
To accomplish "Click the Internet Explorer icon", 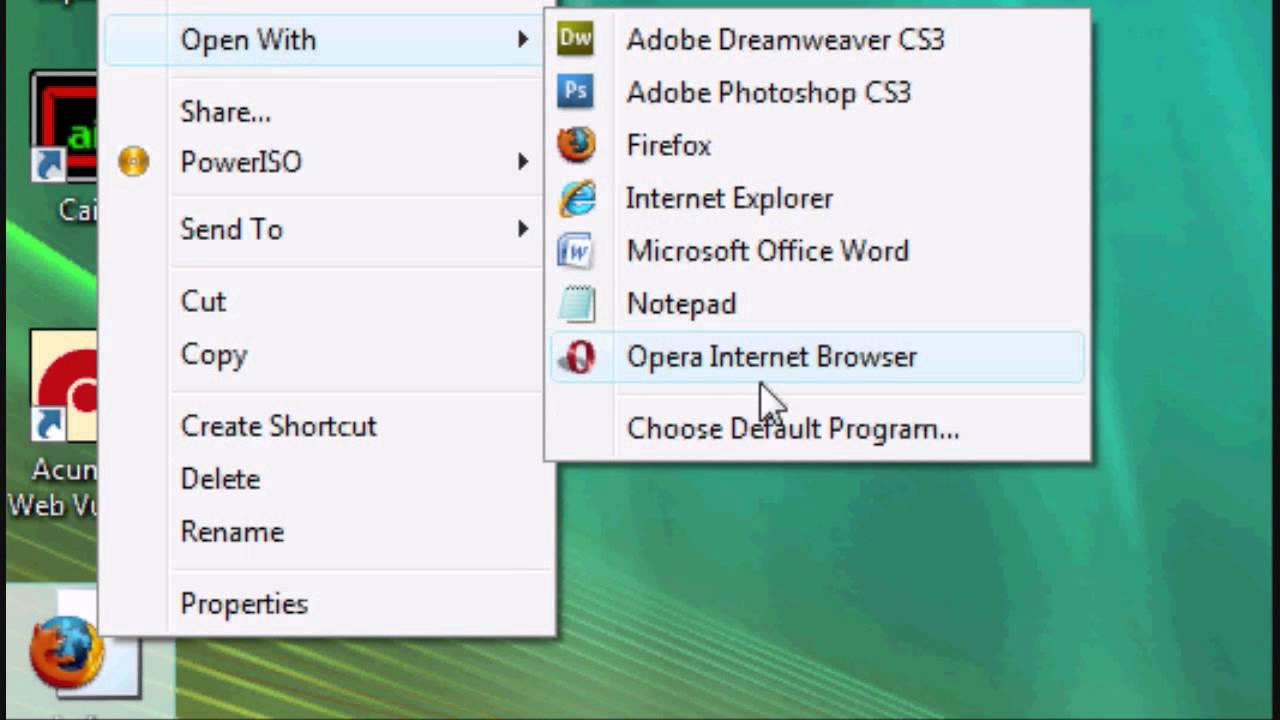I will click(x=577, y=198).
